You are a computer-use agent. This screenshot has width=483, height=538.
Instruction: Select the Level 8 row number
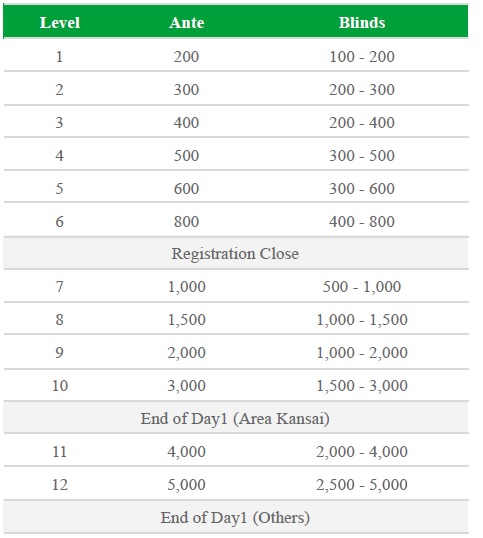60,319
